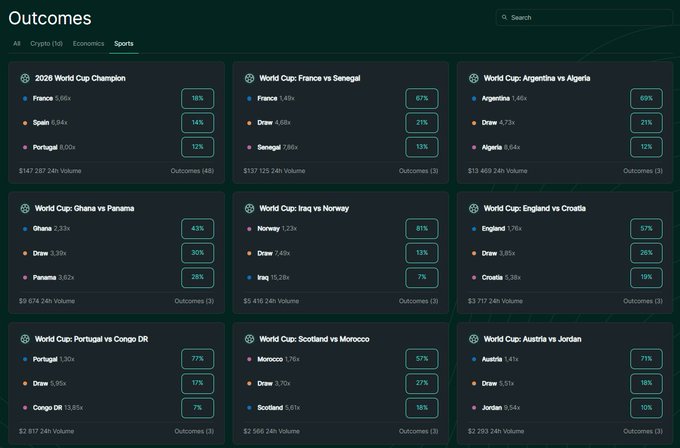Open the Crypto (1d) tab
The image size is (680, 448).
[46, 43]
